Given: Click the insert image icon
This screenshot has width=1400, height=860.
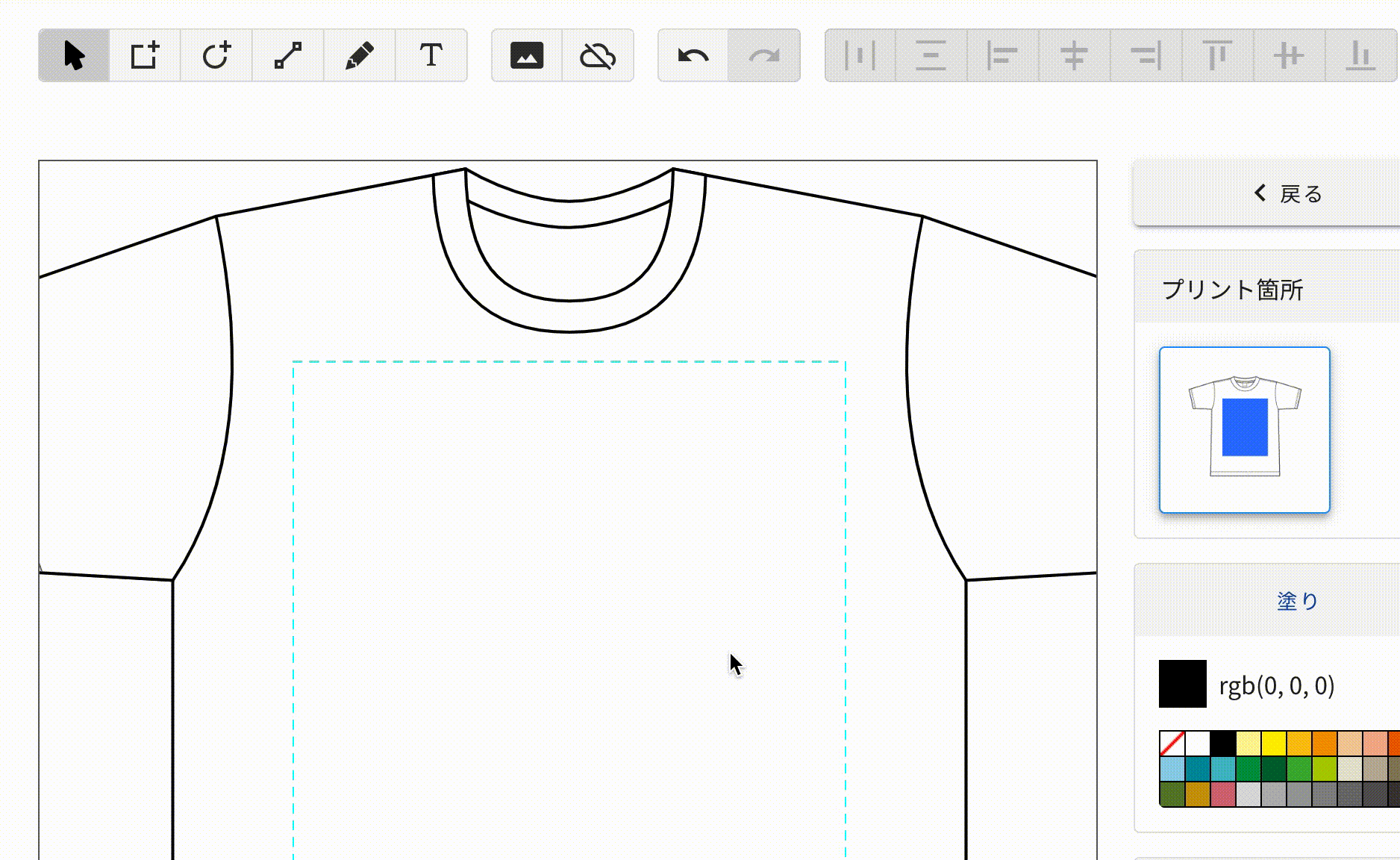Looking at the screenshot, I should [x=526, y=56].
